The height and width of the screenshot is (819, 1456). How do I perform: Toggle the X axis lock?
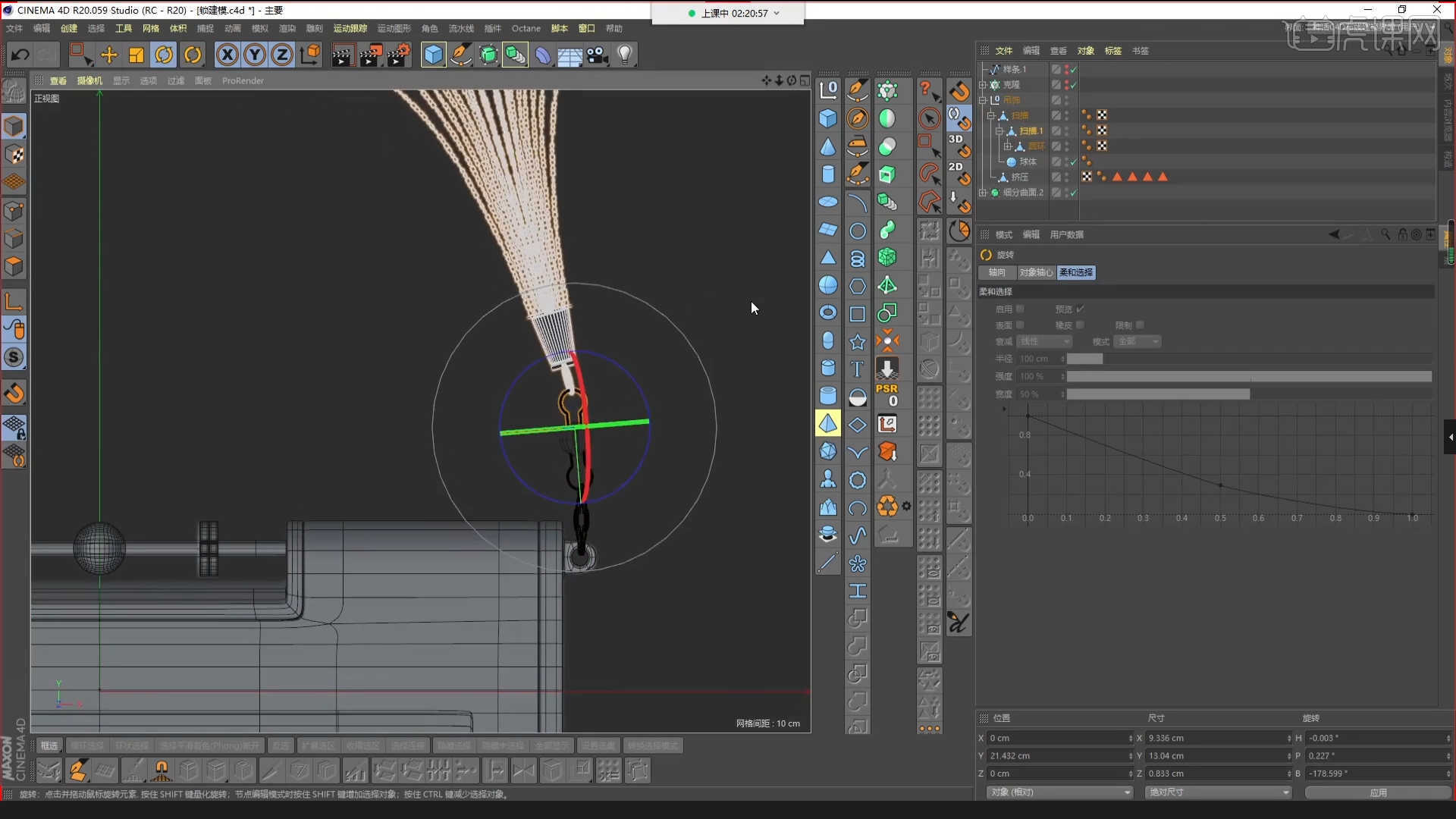(x=227, y=55)
